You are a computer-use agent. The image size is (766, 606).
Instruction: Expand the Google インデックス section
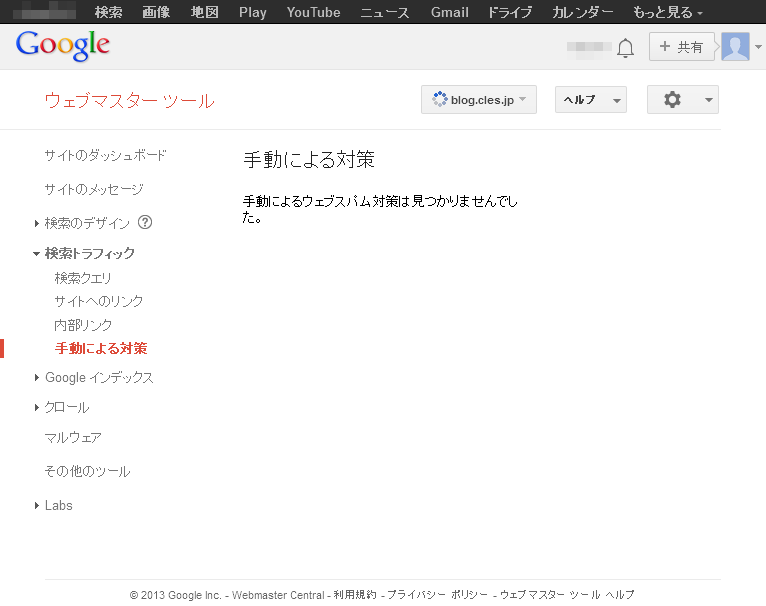click(x=99, y=378)
